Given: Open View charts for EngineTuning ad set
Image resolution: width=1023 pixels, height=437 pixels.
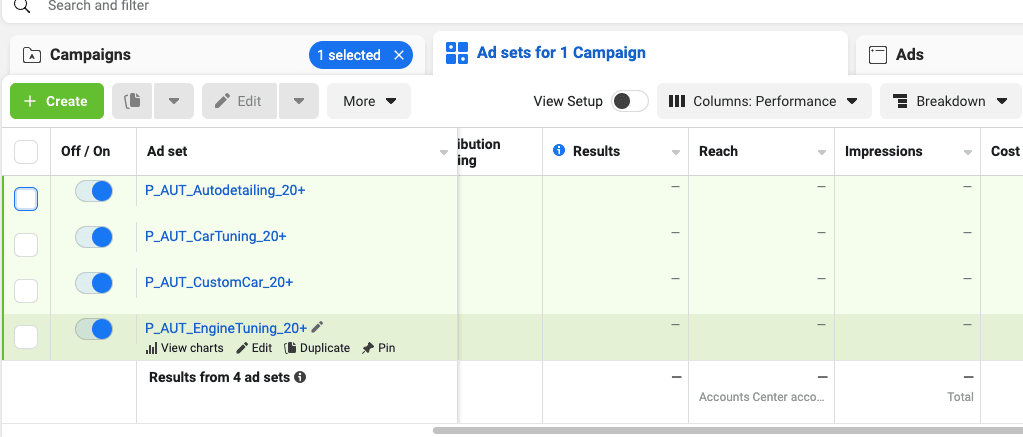Looking at the screenshot, I should click(185, 348).
